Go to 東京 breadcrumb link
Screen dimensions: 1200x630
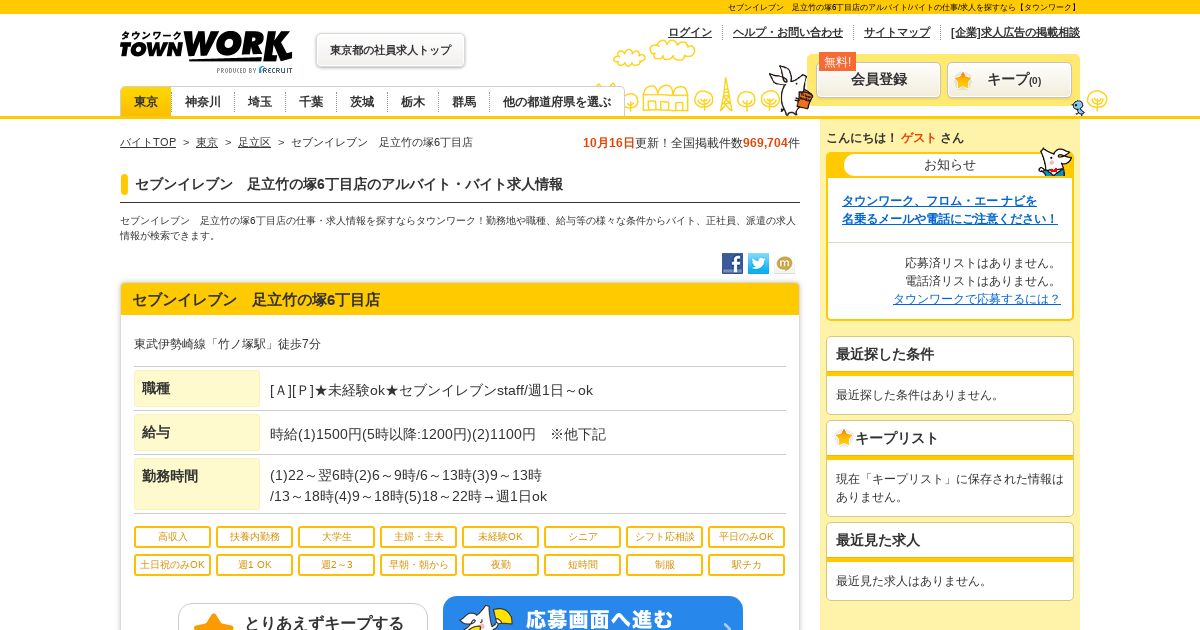coord(207,143)
